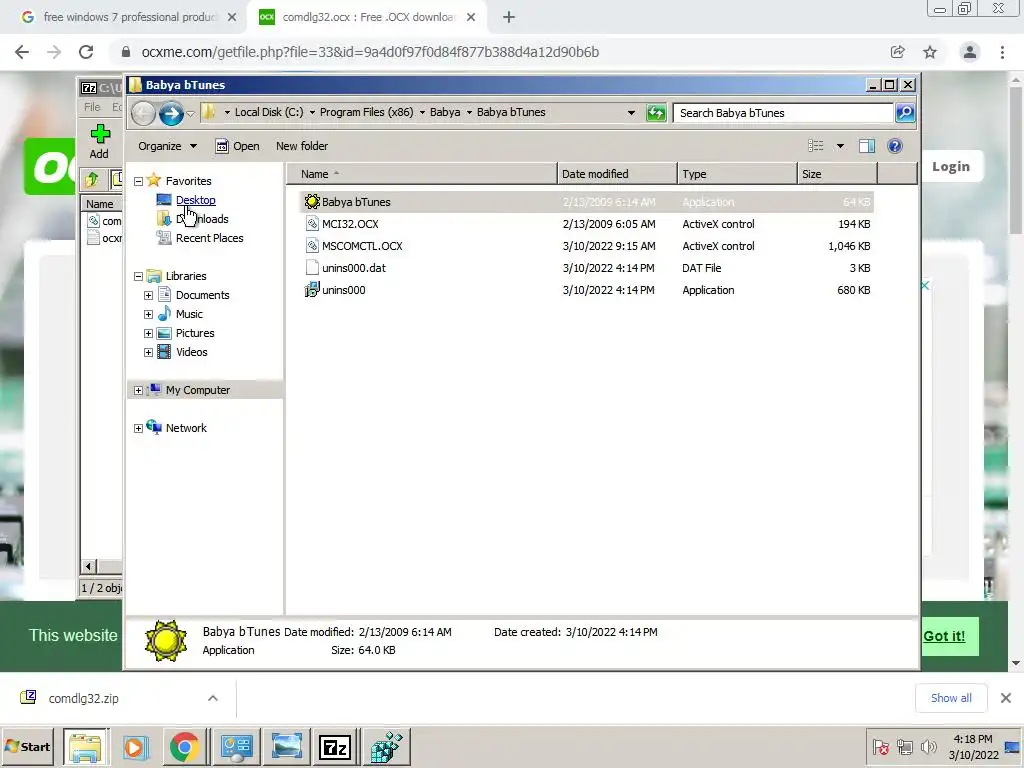Open a new Chrome tab
The height and width of the screenshot is (768, 1024).
509,18
